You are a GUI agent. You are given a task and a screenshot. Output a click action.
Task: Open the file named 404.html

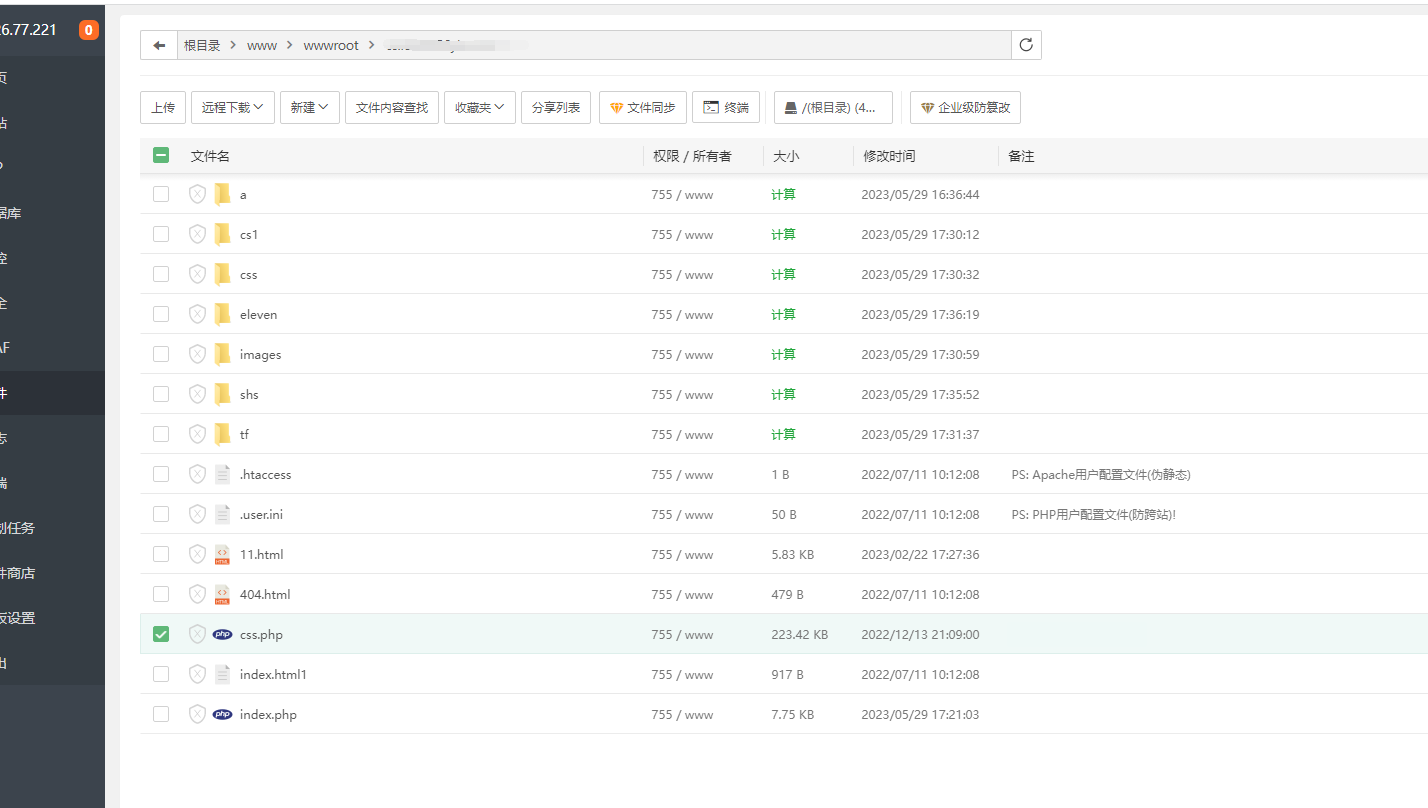pyautogui.click(x=265, y=594)
